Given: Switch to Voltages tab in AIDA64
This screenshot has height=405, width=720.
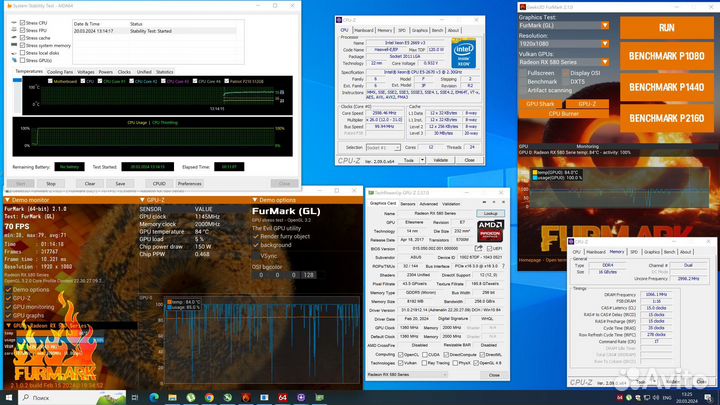Looking at the screenshot, I should click(x=85, y=72).
